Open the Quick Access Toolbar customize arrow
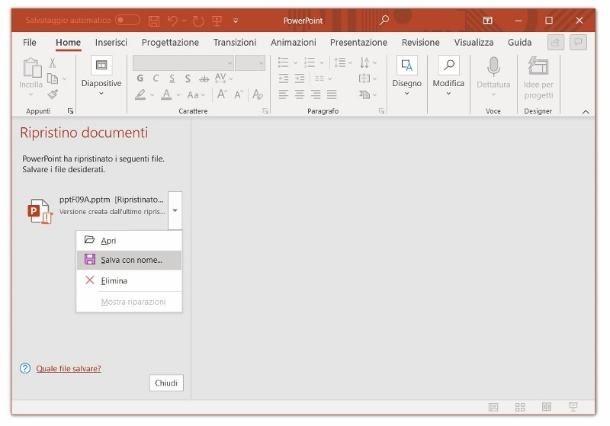 (x=235, y=21)
